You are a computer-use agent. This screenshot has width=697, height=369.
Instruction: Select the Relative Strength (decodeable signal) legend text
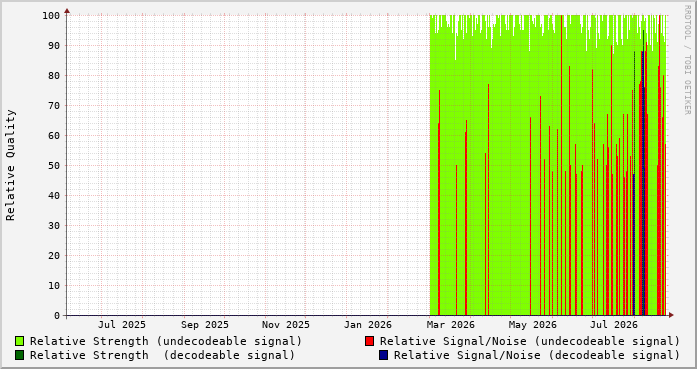click(162, 355)
